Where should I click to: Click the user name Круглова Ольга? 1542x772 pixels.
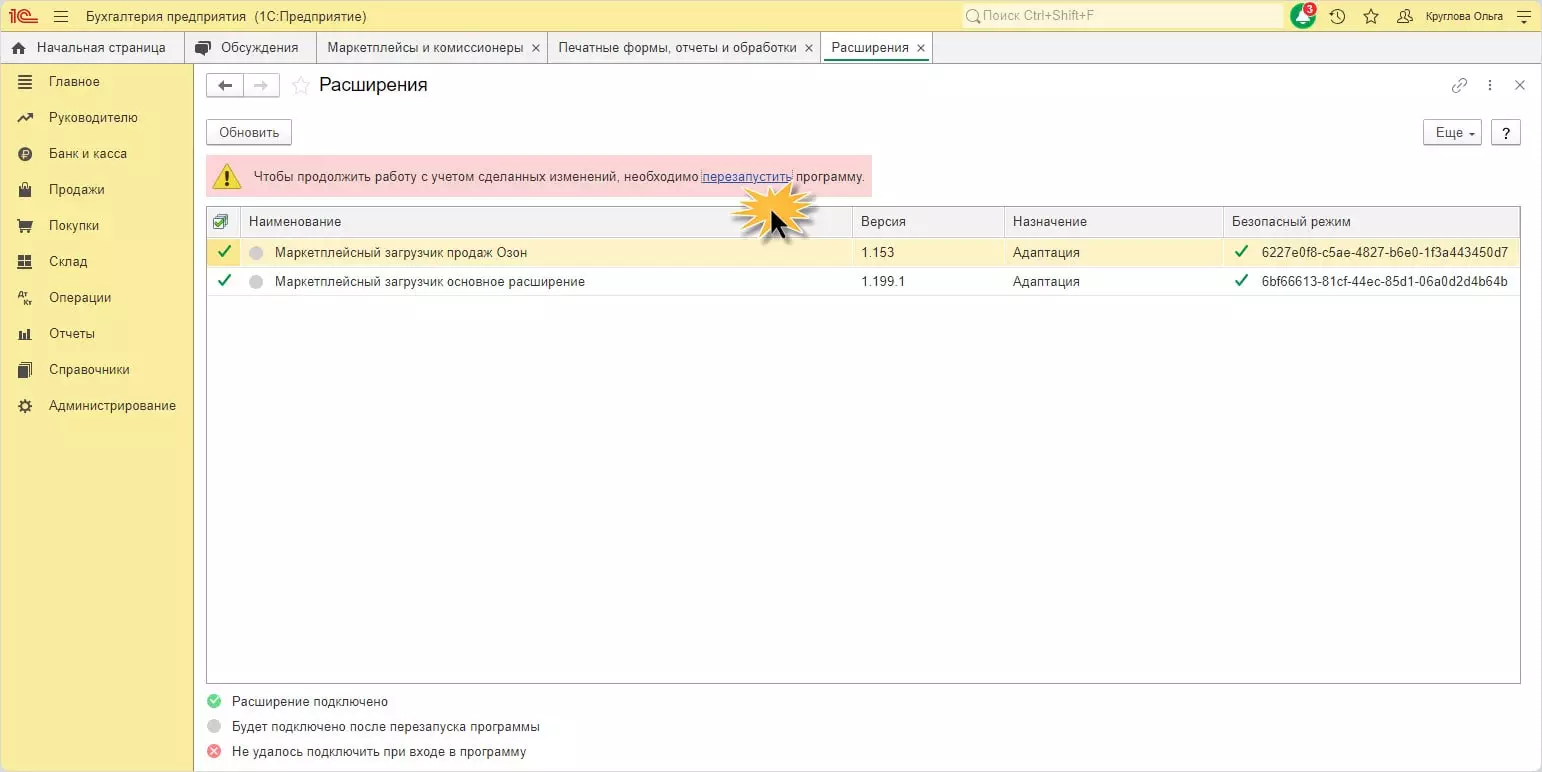[1463, 16]
